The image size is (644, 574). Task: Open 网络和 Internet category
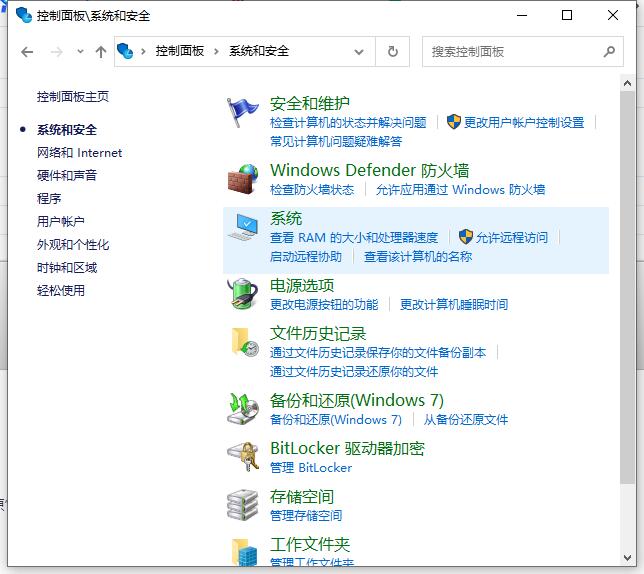coord(79,153)
